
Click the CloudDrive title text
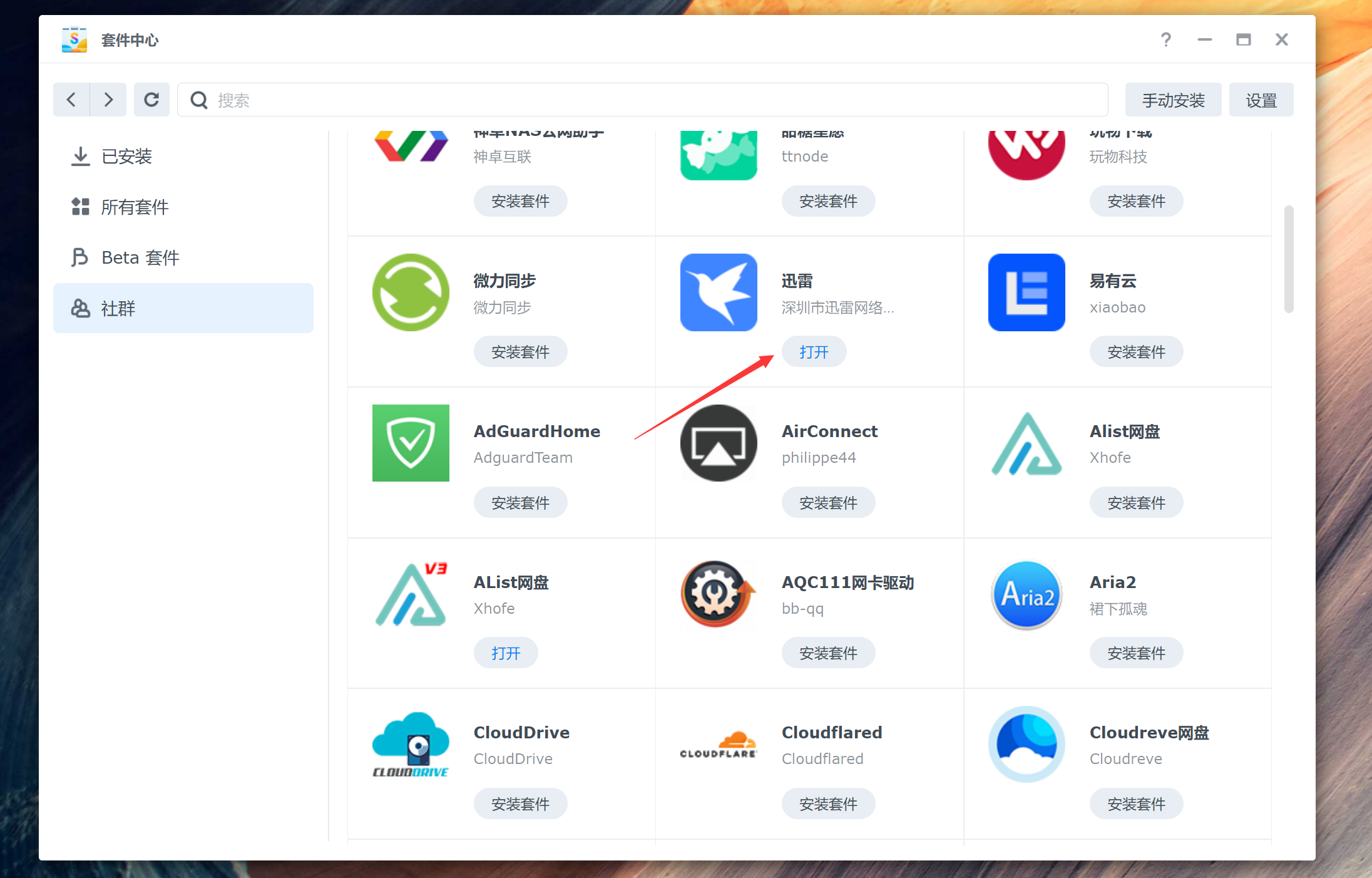(x=521, y=733)
